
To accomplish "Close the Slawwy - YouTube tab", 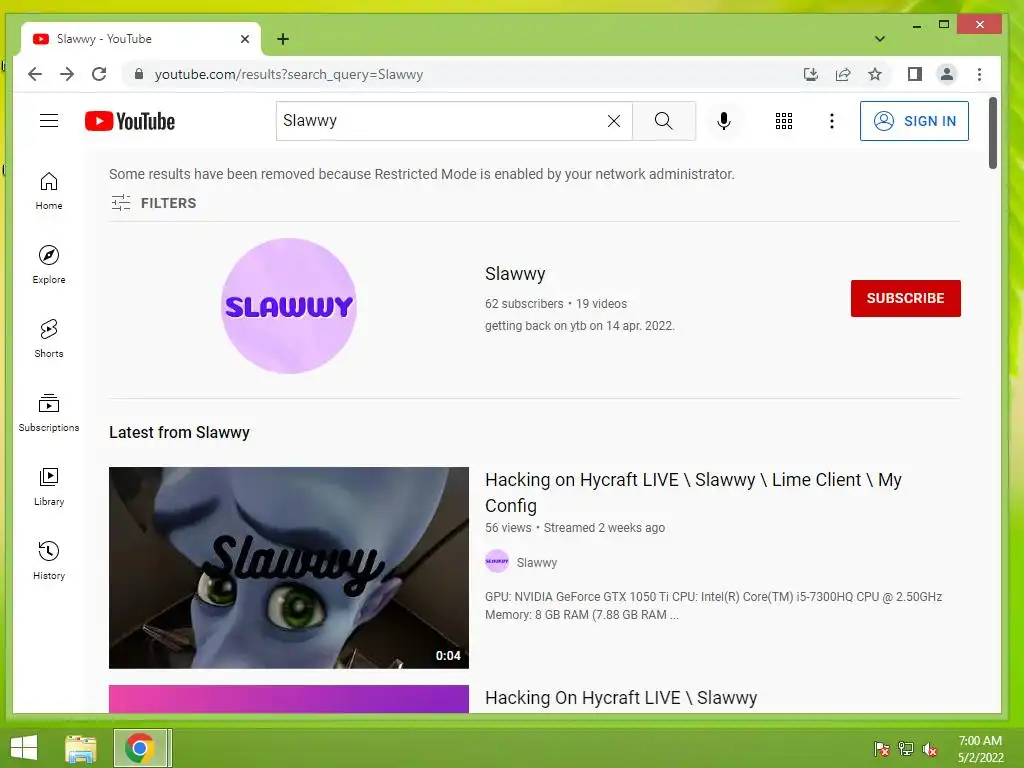I will tap(245, 39).
